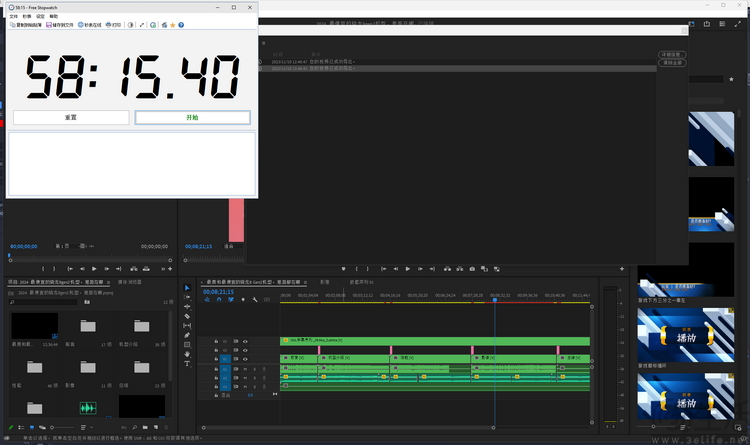Click the yellow star icon in Stopwatch
The width and height of the screenshot is (750, 445).
pos(173,25)
